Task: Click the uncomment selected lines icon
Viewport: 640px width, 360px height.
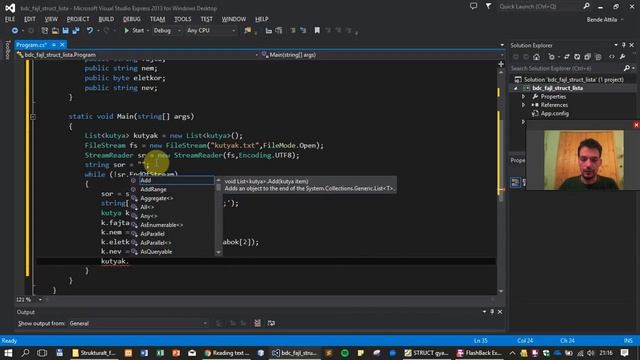Action: click(x=303, y=31)
